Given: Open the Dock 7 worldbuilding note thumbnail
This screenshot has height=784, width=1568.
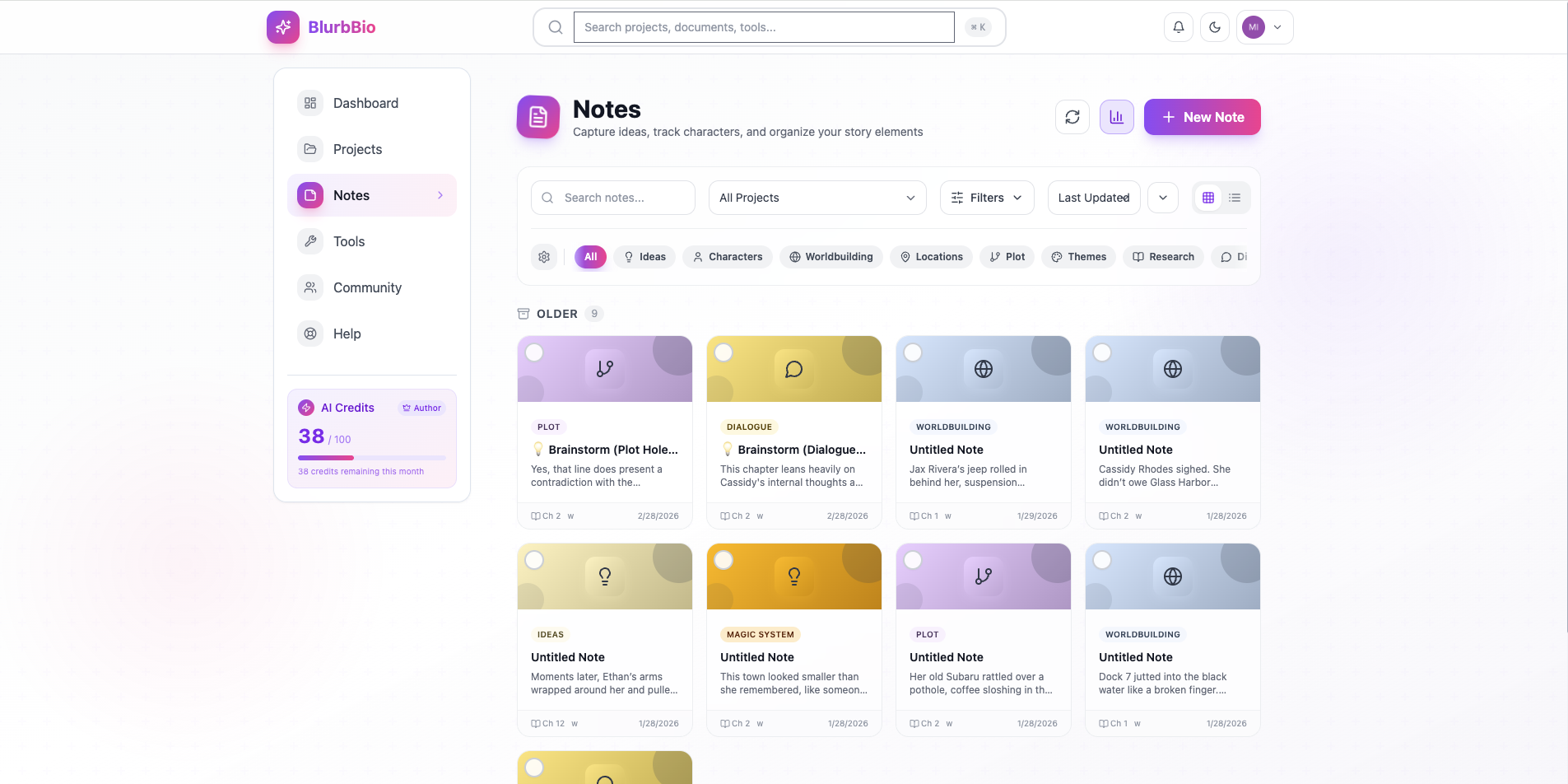Looking at the screenshot, I should pyautogui.click(x=1173, y=576).
